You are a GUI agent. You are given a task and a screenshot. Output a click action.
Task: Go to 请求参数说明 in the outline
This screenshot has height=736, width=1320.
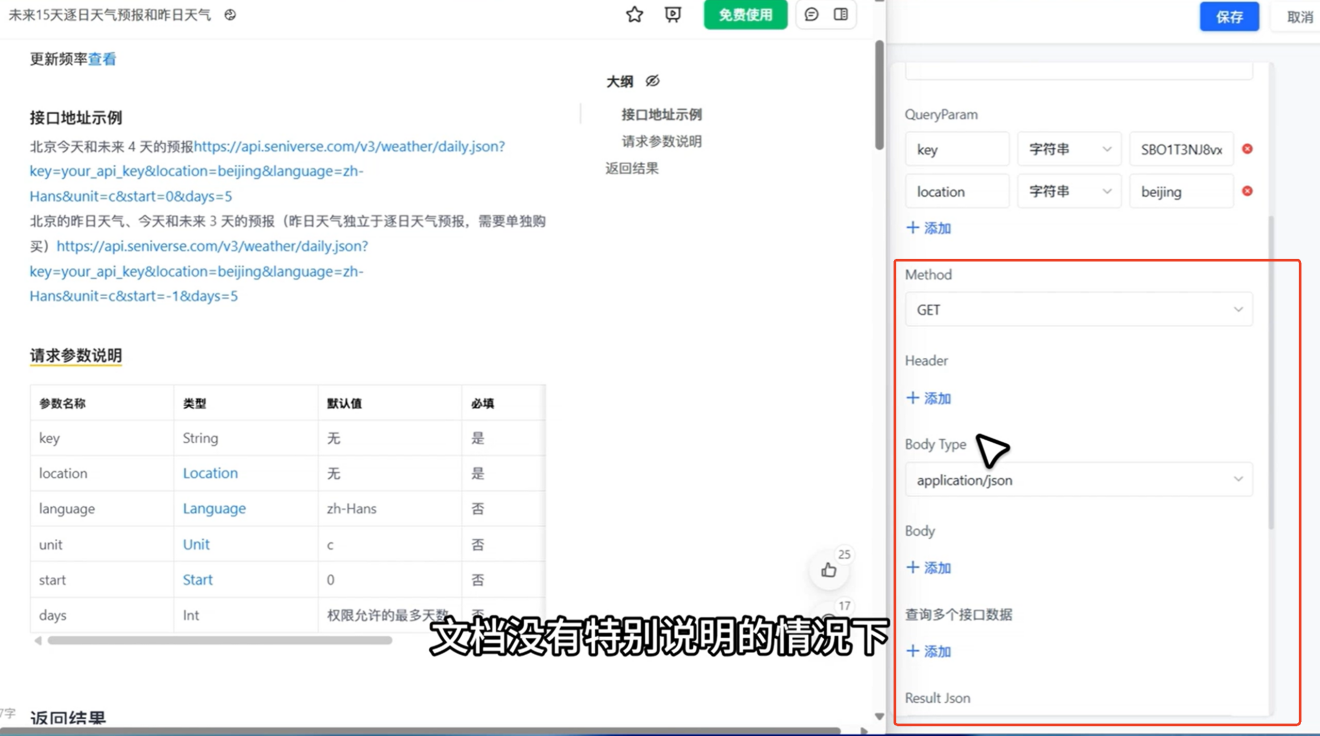pyautogui.click(x=662, y=141)
